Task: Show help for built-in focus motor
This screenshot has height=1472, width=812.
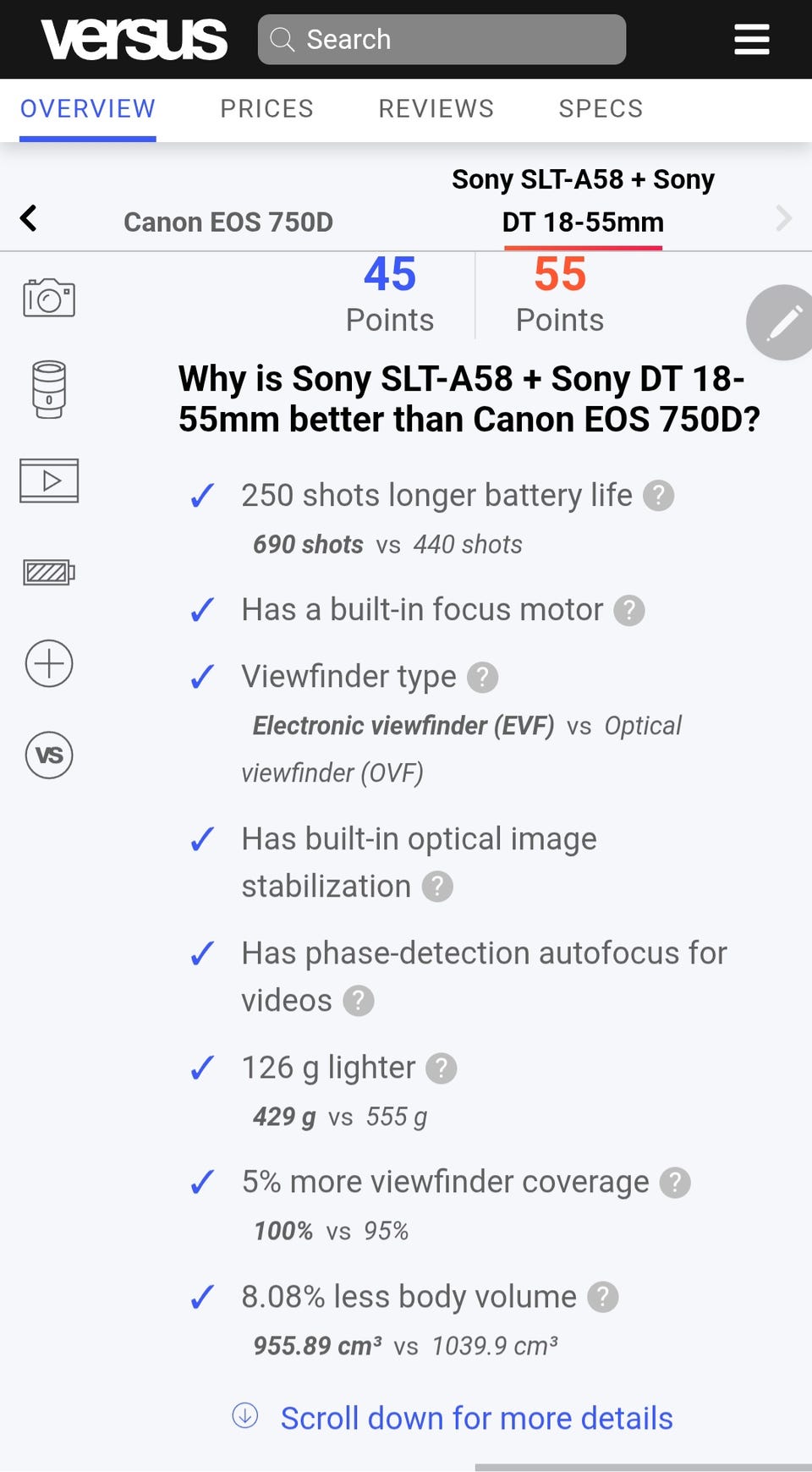Action: point(629,610)
